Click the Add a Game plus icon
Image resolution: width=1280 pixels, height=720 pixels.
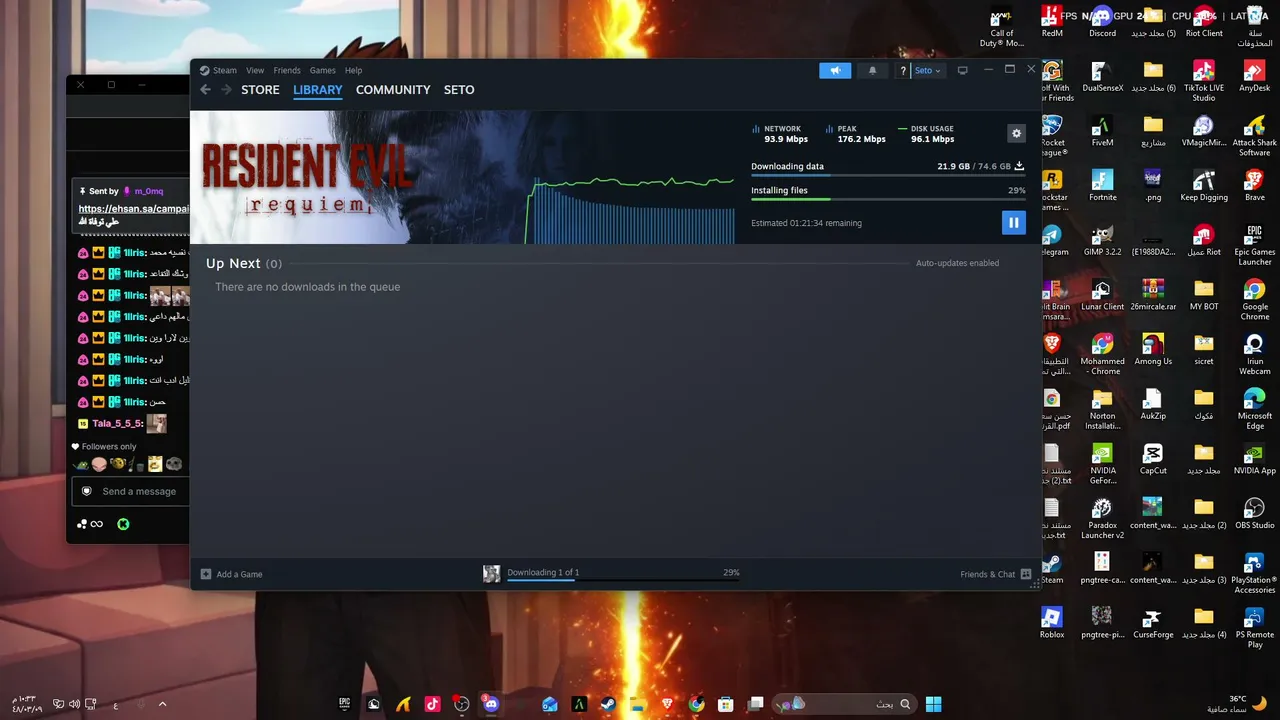coord(206,574)
